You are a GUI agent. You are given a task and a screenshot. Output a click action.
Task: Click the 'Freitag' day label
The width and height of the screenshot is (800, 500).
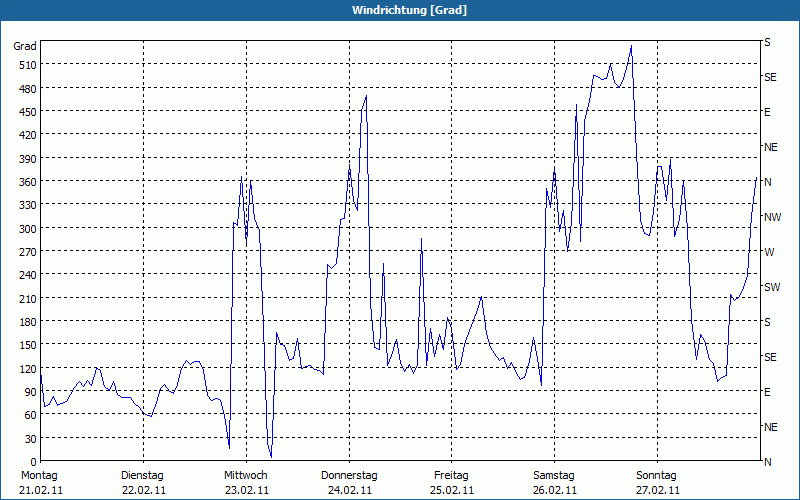tap(451, 476)
